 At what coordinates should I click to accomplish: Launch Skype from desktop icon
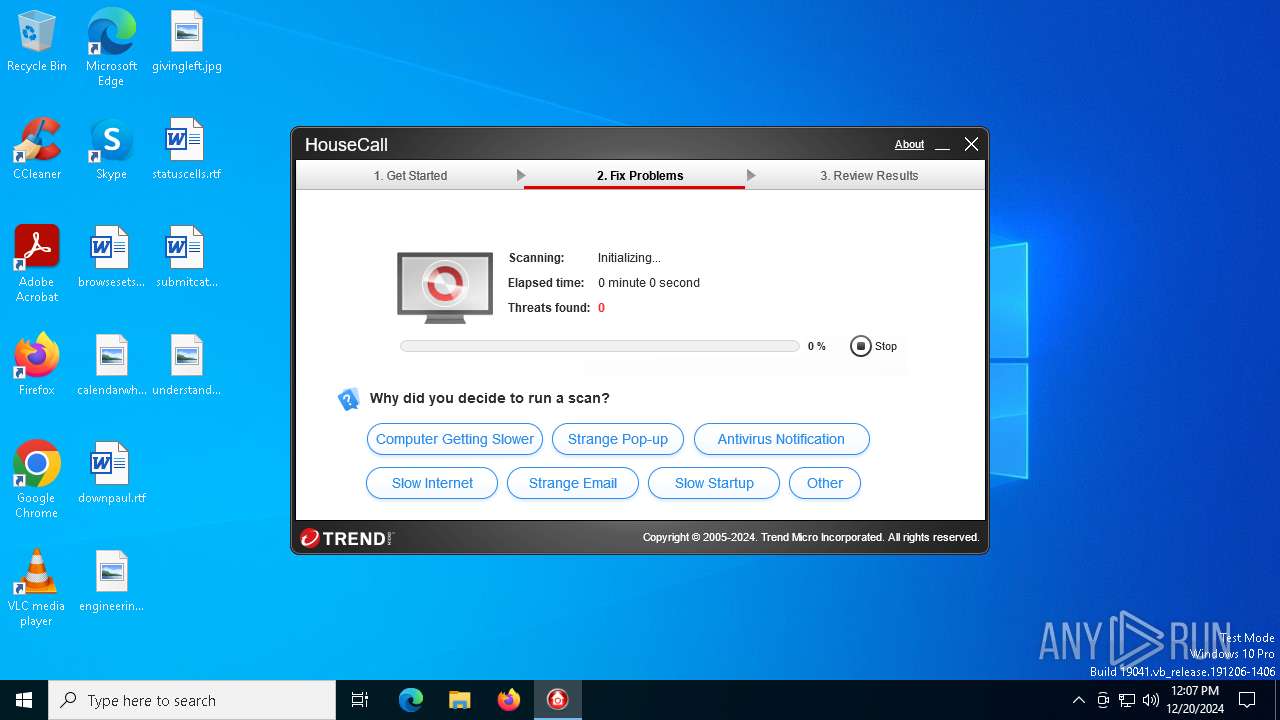[x=111, y=150]
